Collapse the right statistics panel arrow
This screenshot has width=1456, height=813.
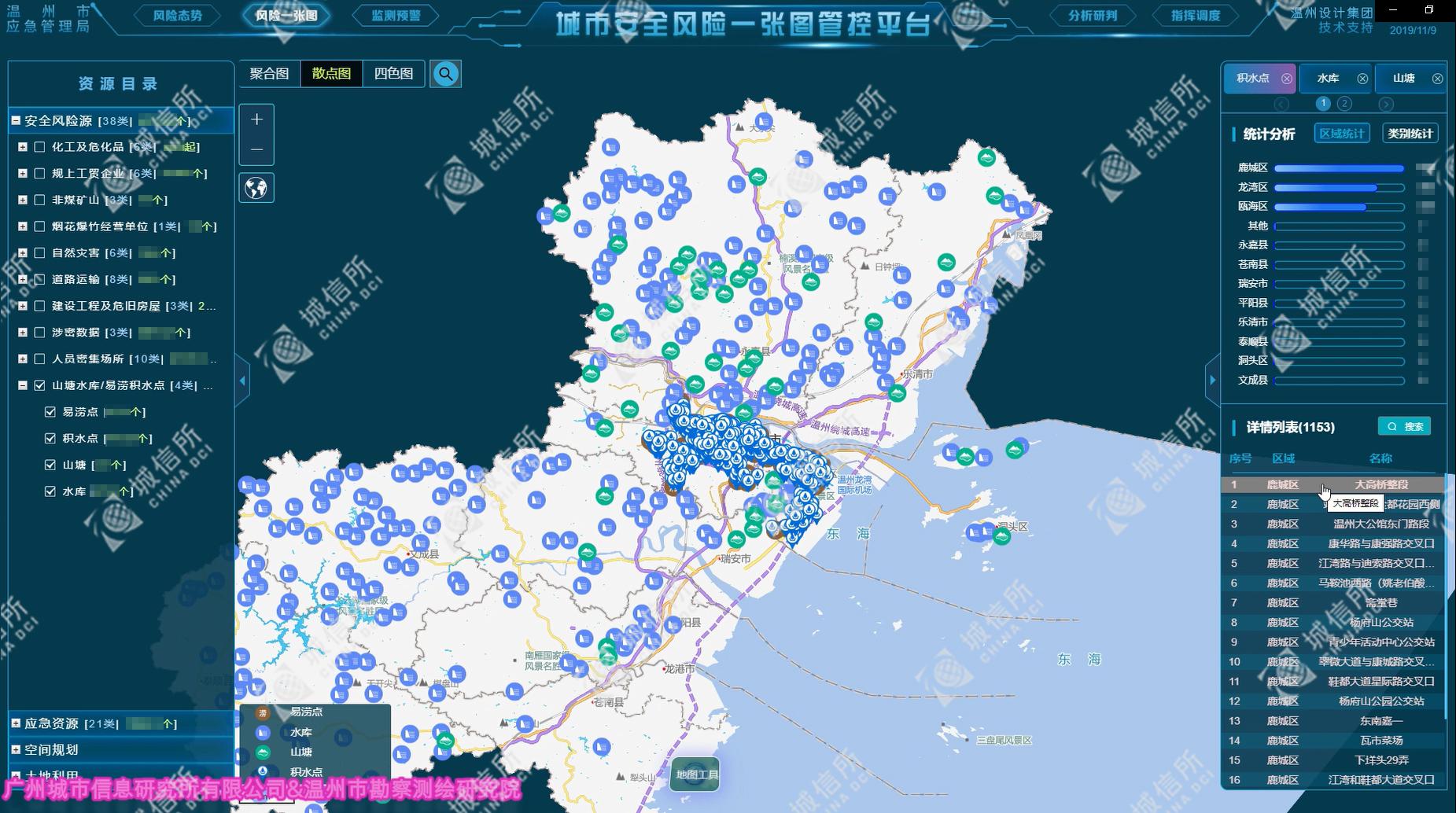point(1212,381)
